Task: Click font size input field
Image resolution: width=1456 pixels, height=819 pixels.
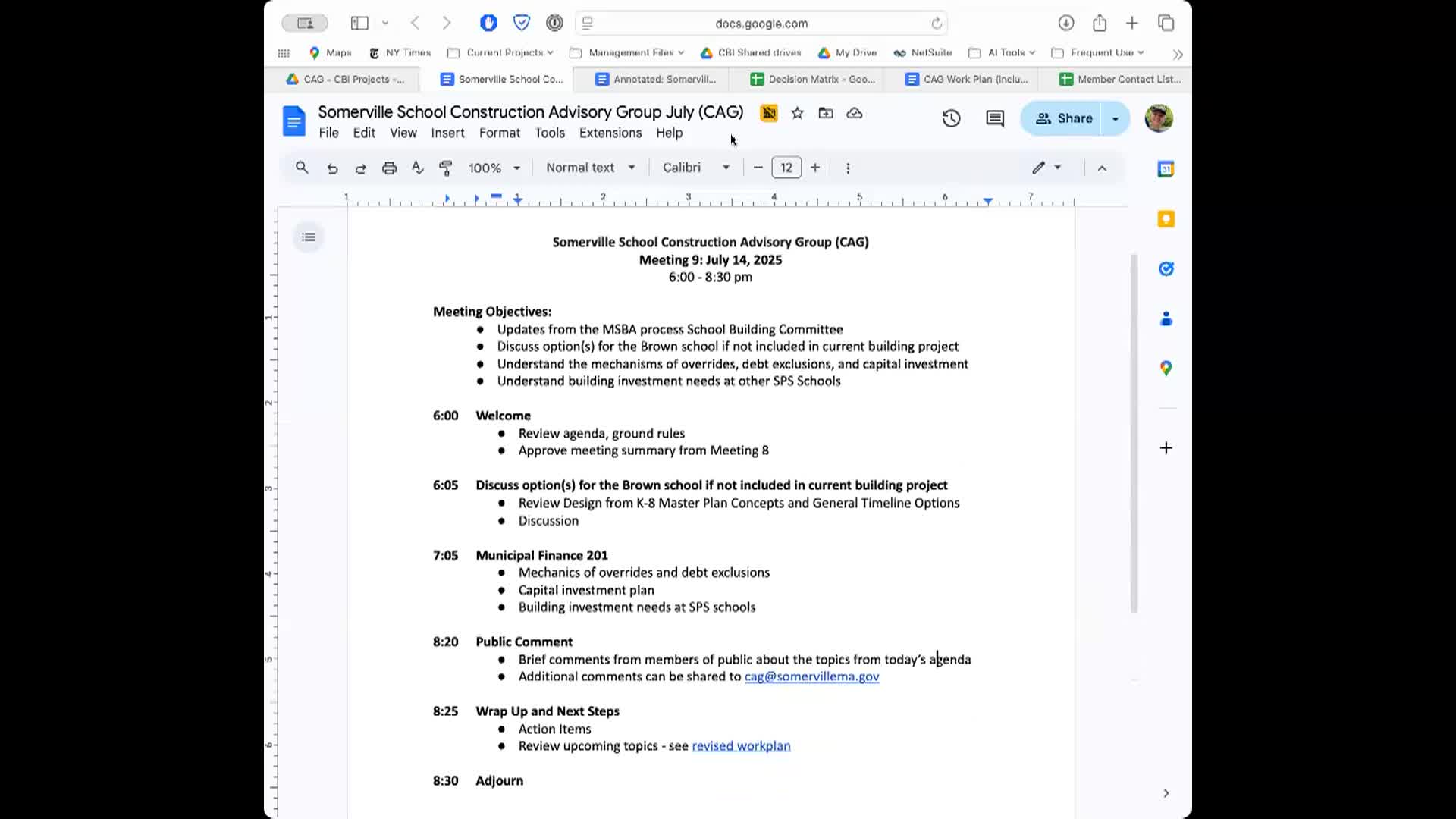Action: click(786, 168)
